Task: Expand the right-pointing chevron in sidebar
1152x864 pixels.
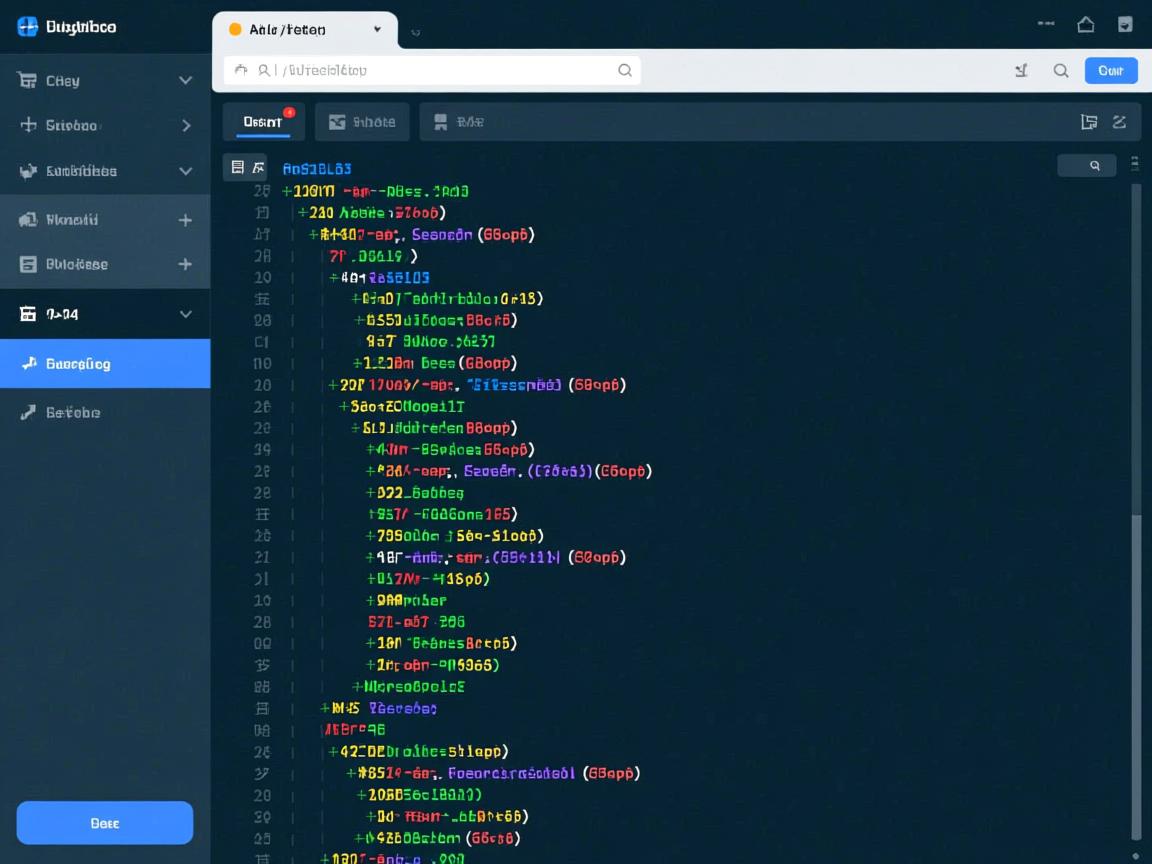Action: point(186,126)
